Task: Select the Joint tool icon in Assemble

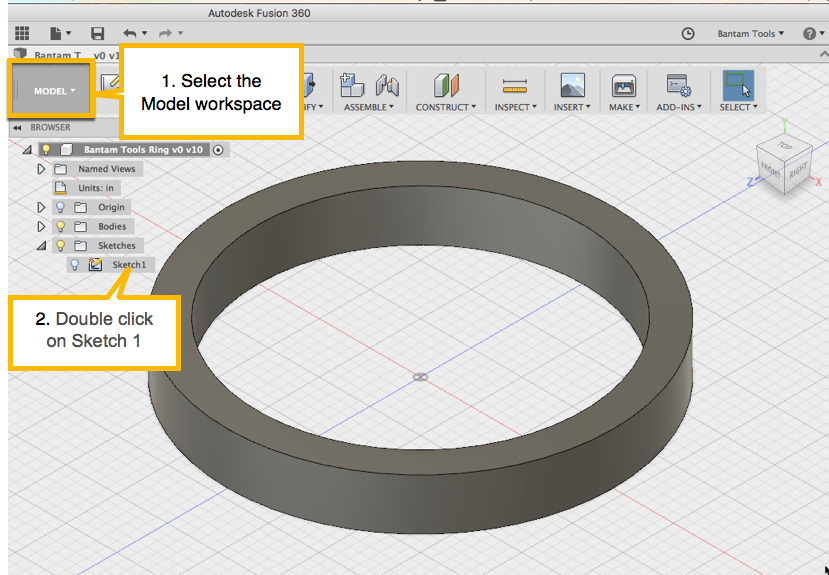Action: 387,85
